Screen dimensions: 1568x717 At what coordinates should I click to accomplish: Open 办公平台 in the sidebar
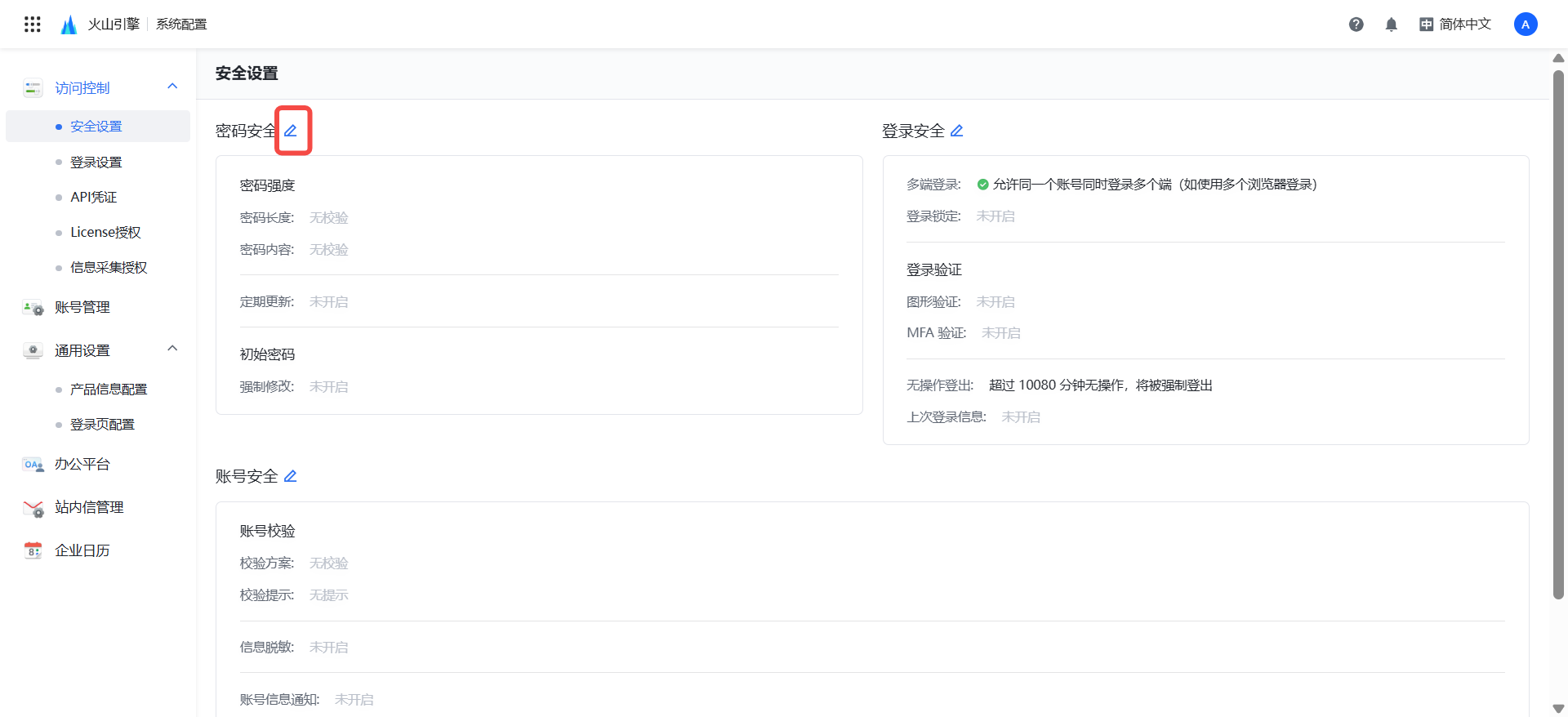82,464
